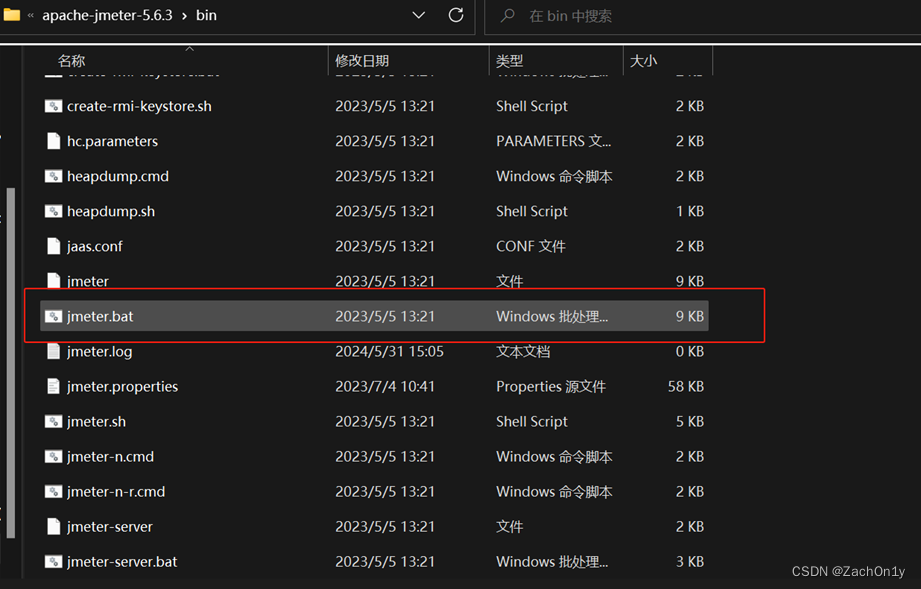Click Shell Script type of jmeter.sh
Image resolution: width=921 pixels, height=589 pixels.
(x=532, y=422)
